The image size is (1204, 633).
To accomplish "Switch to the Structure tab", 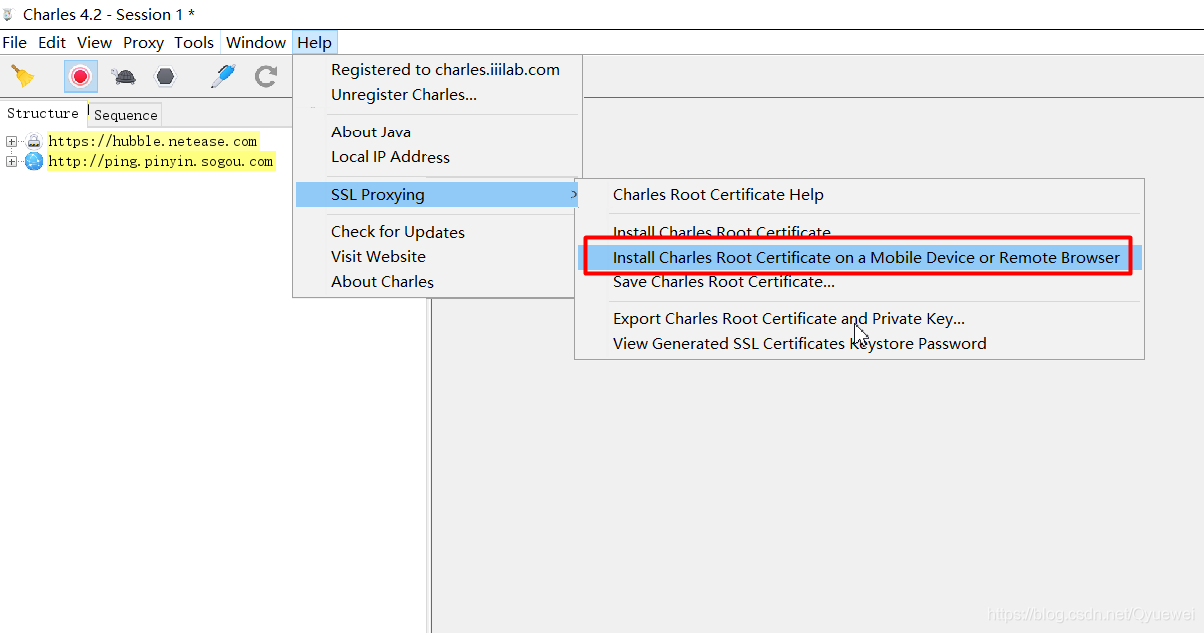I will click(x=43, y=113).
